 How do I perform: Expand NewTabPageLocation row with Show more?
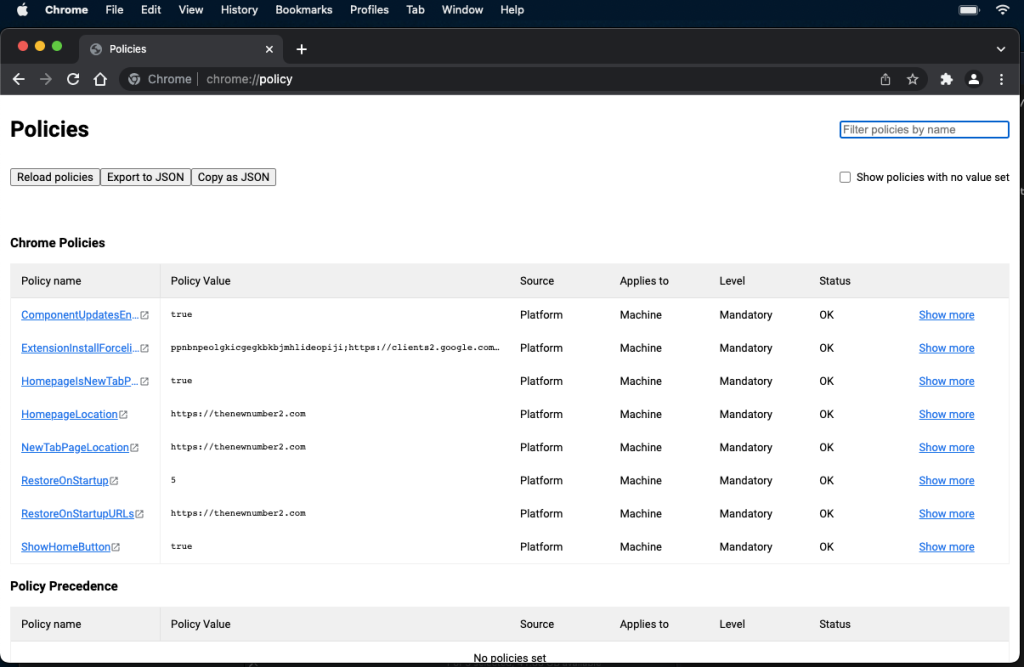tap(946, 447)
